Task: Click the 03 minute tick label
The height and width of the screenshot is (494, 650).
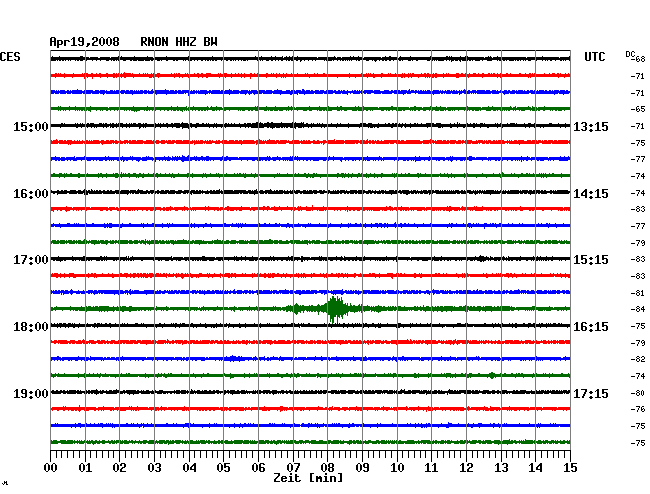Action: 155,467
